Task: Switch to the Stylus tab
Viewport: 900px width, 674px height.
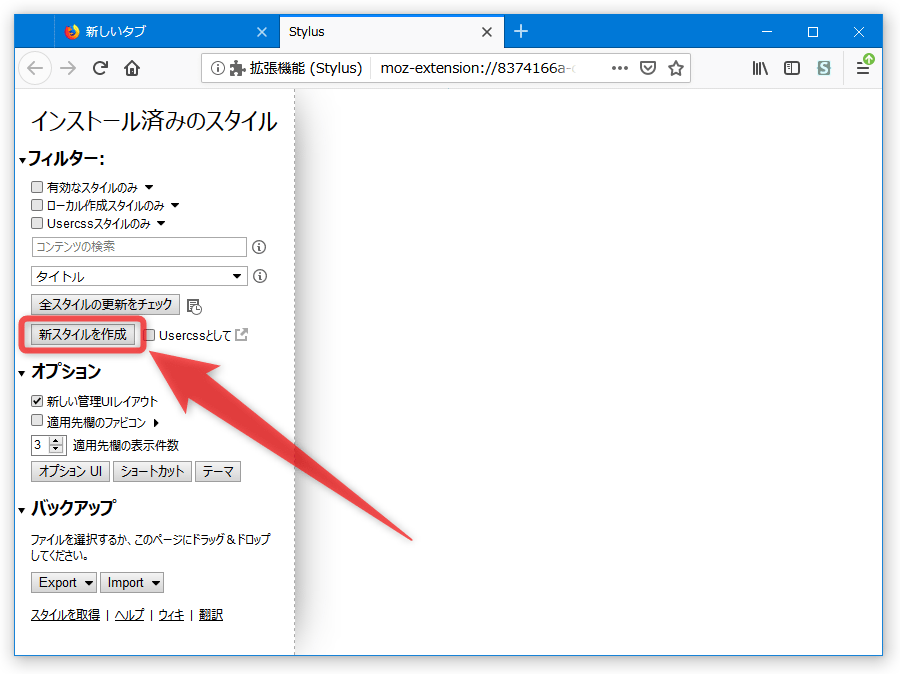Action: tap(392, 32)
